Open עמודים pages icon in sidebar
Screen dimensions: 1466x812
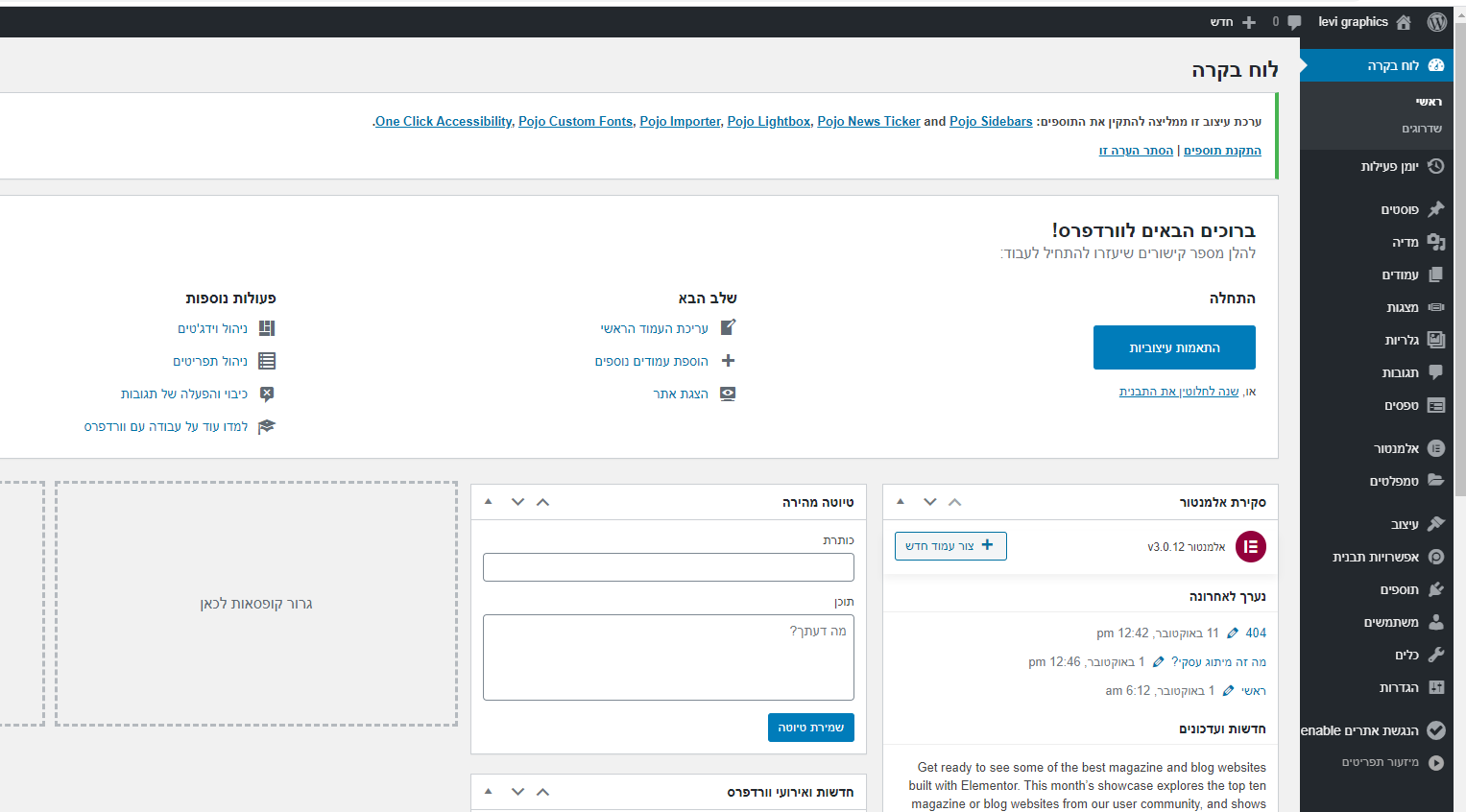pyautogui.click(x=1436, y=275)
